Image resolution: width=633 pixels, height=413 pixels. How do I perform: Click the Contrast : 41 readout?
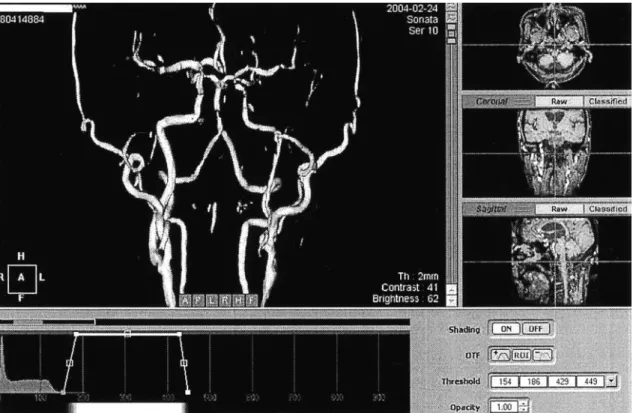[410, 288]
